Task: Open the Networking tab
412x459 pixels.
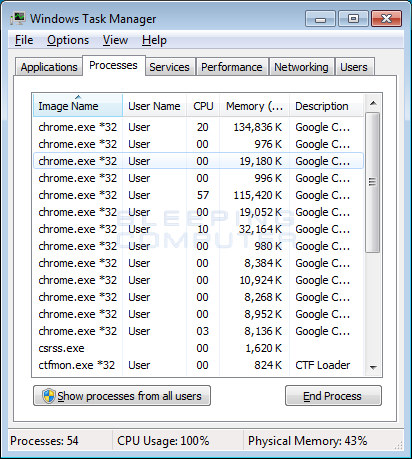Action: point(301,67)
